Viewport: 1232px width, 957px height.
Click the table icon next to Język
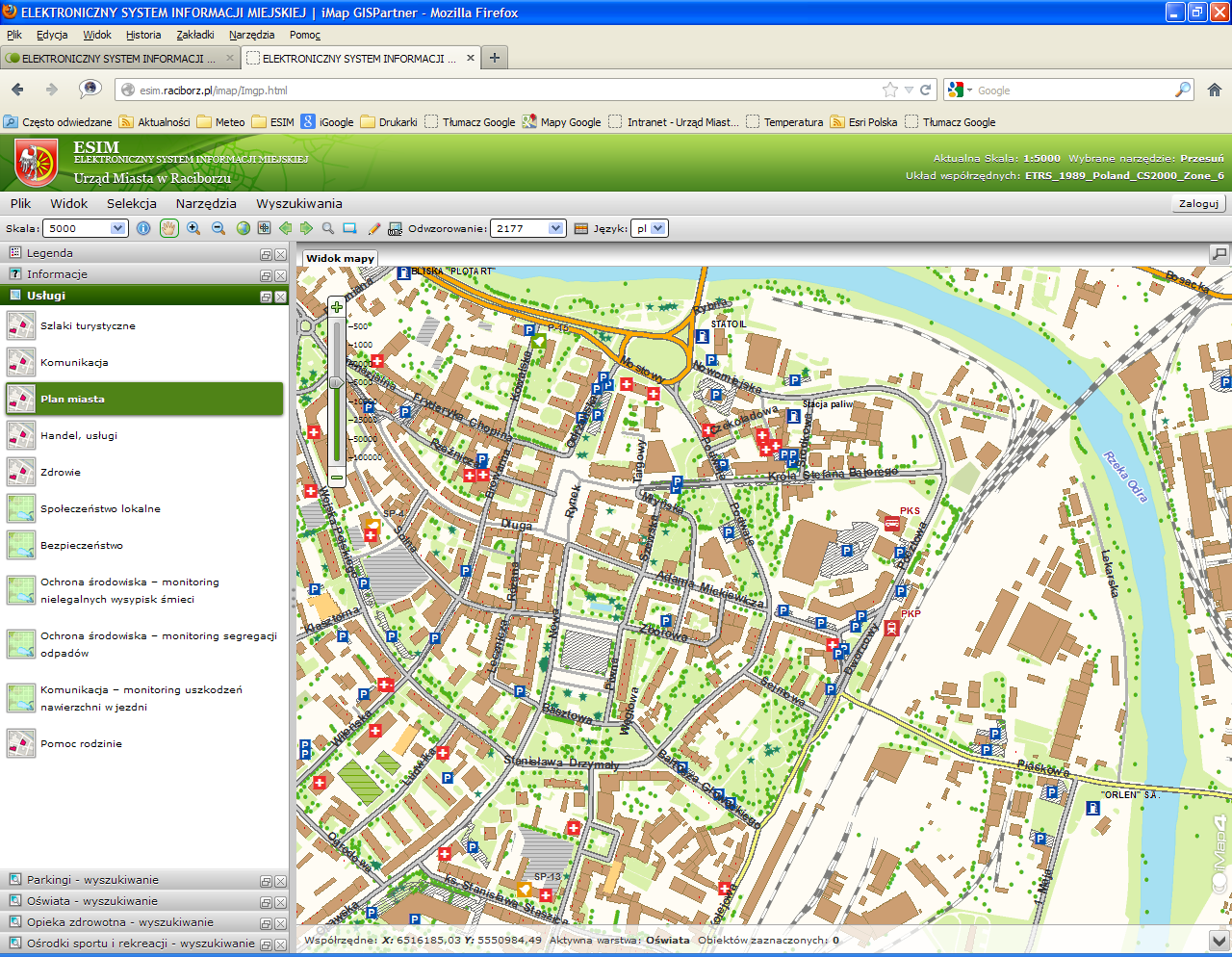580,228
